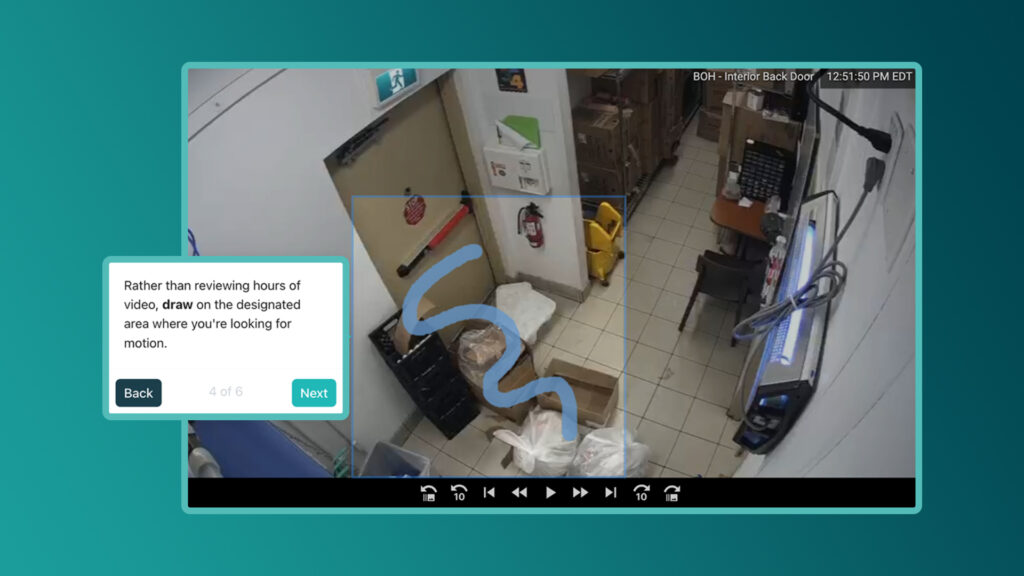The width and height of the screenshot is (1024, 576).
Task: Click the Back button in the tour popup
Action: pyautogui.click(x=138, y=393)
